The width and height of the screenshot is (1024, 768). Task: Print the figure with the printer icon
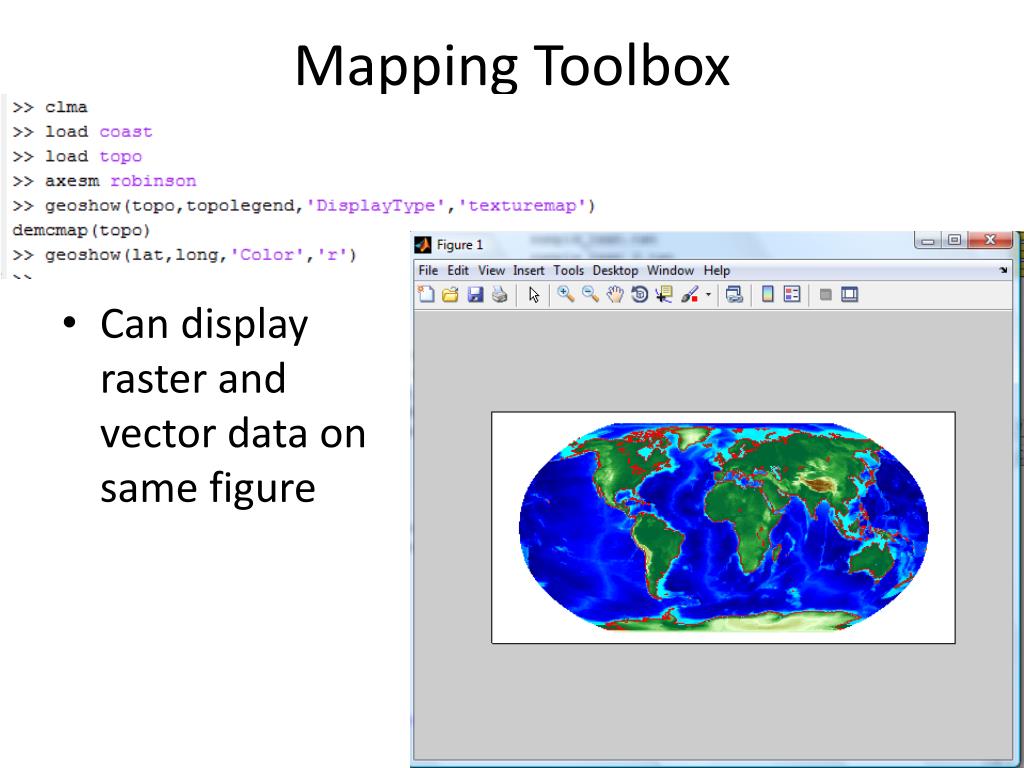tap(500, 295)
